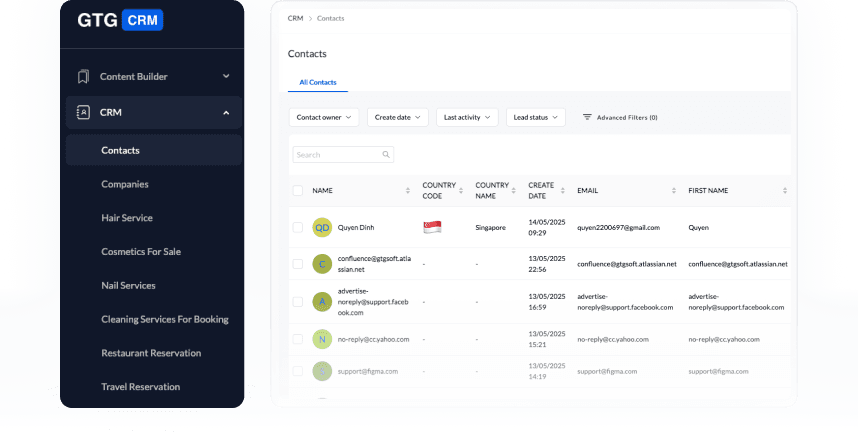Toggle the select-all checkbox in table header
858x432 pixels.
[298, 191]
